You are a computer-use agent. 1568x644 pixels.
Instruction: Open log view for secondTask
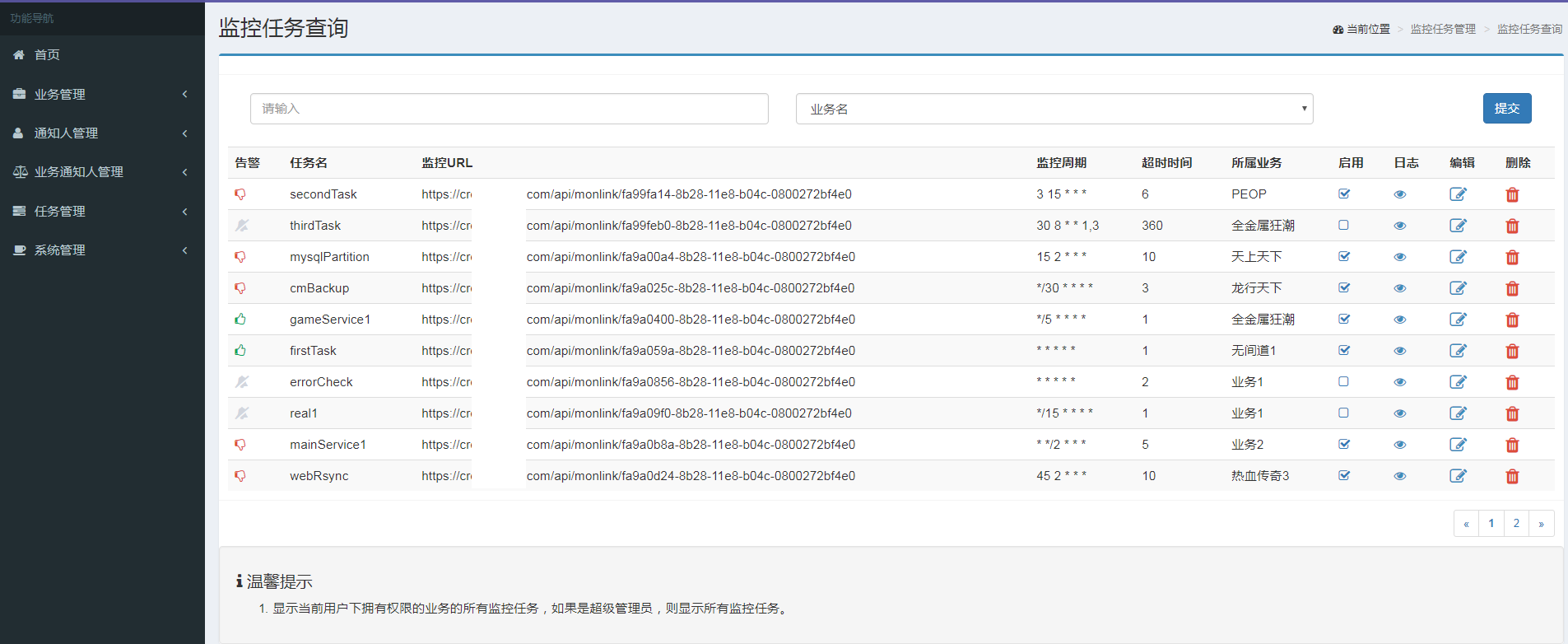(x=1400, y=194)
